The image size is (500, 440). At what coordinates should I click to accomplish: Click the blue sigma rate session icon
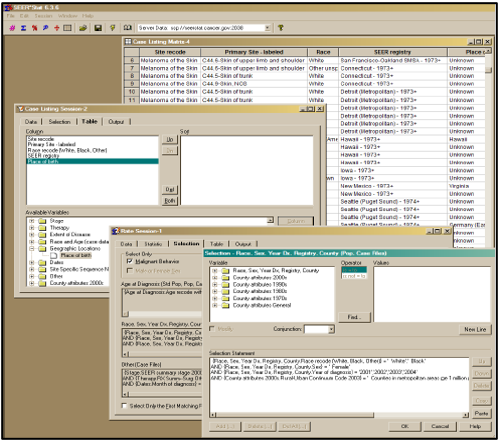(x=23, y=28)
